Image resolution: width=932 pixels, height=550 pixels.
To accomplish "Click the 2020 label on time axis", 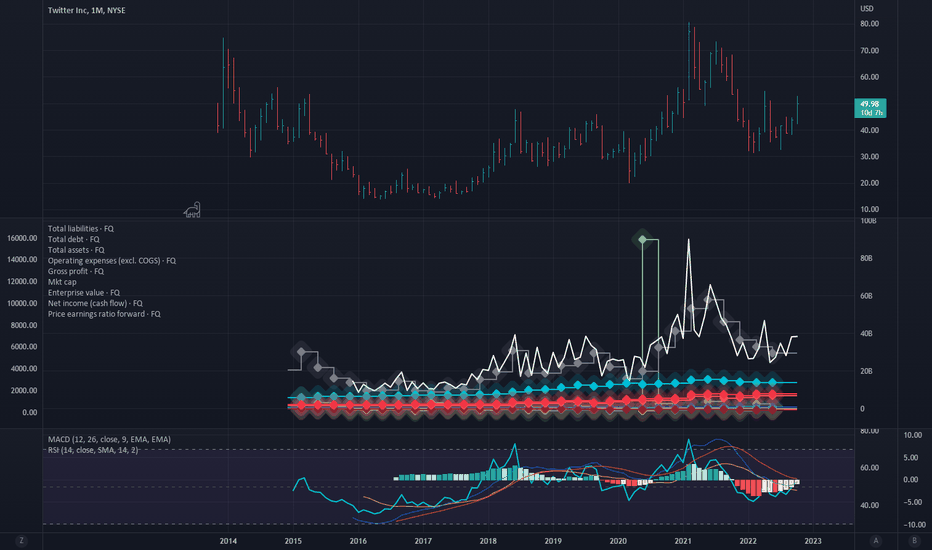I will point(618,541).
